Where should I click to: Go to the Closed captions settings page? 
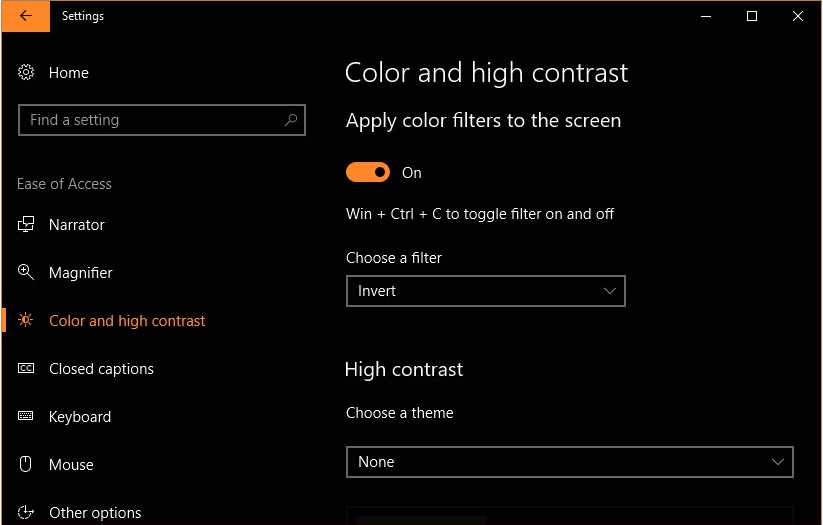click(x=101, y=369)
